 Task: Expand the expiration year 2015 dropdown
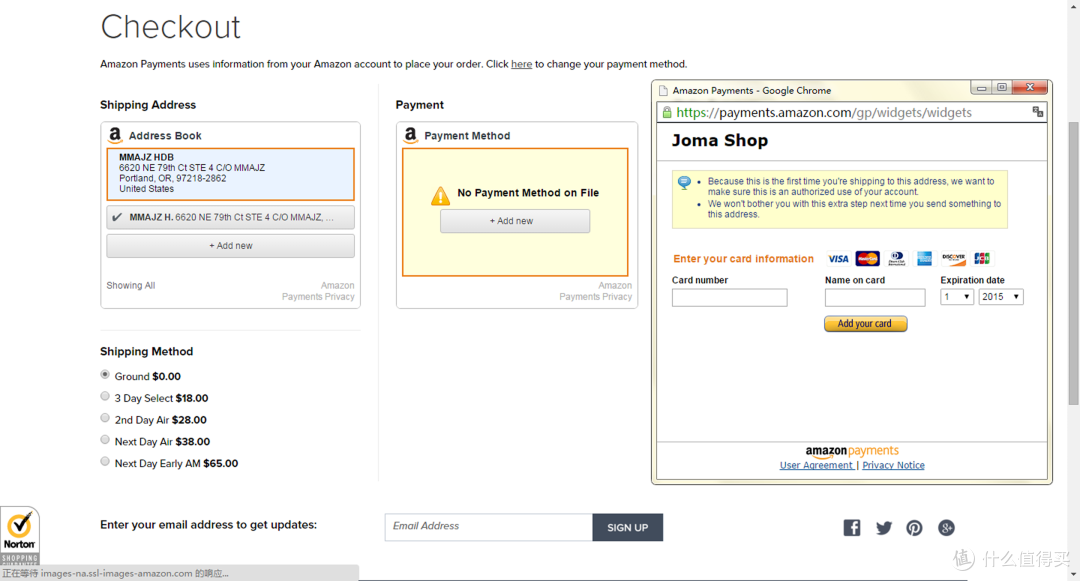click(x=1001, y=297)
